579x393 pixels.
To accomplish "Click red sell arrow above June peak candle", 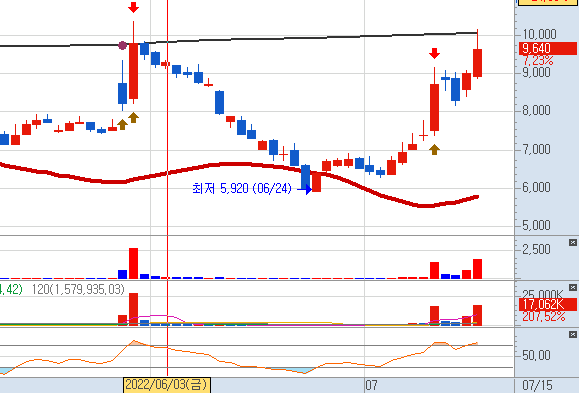I will coord(133,7).
